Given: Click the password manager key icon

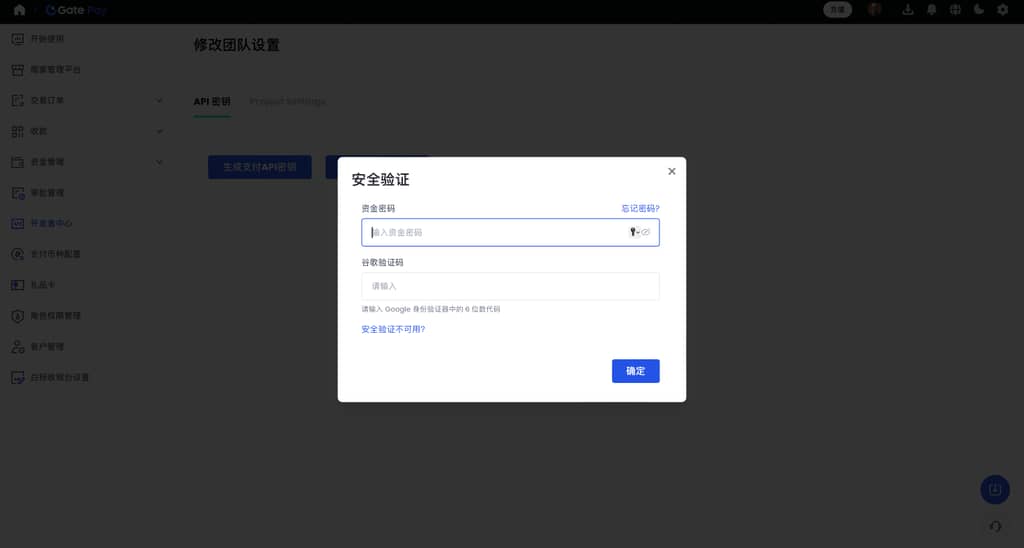Looking at the screenshot, I should 633,232.
